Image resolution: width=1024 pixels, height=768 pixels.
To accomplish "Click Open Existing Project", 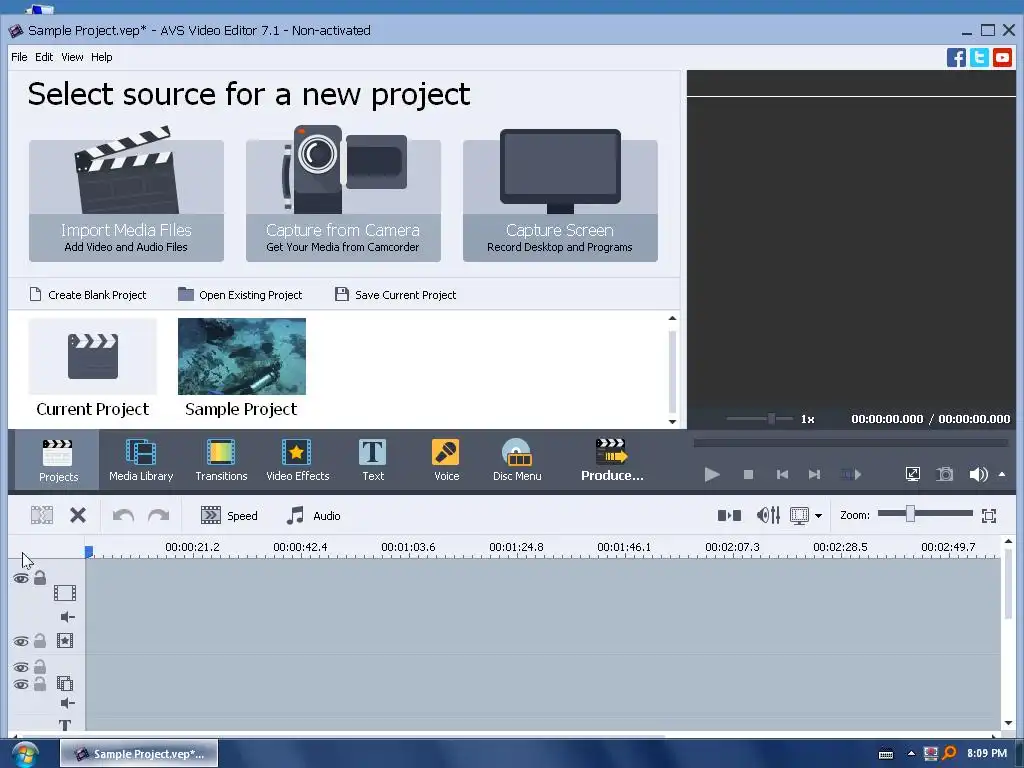I will pos(240,295).
